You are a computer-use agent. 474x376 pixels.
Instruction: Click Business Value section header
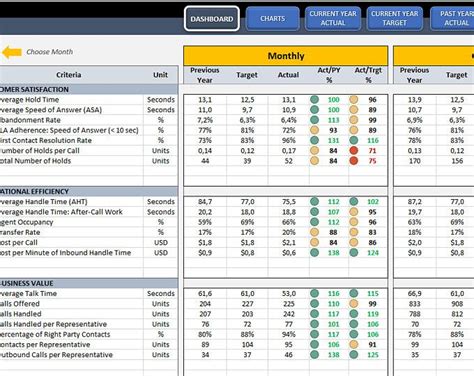[x=89, y=283]
